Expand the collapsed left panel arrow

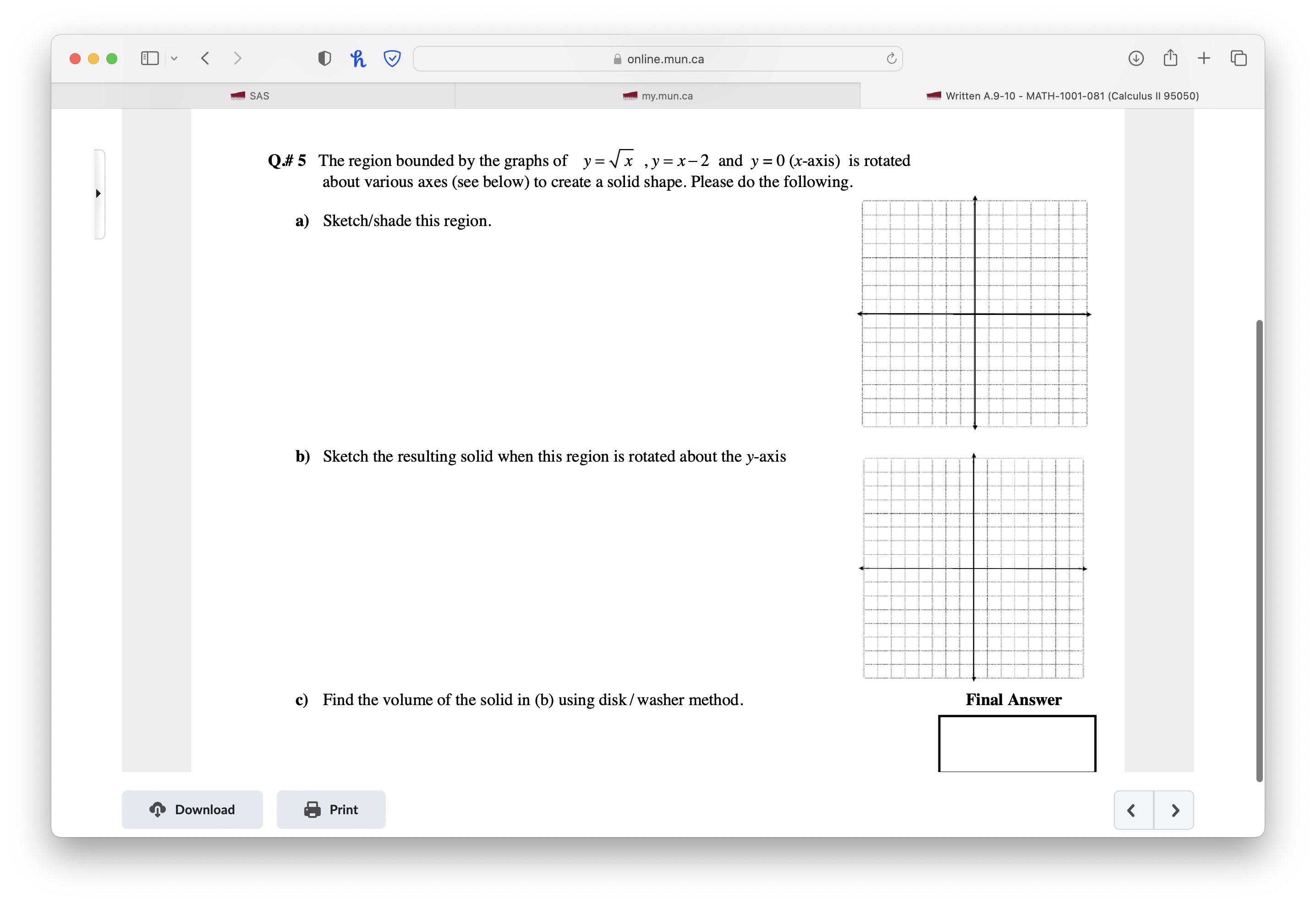(99, 193)
